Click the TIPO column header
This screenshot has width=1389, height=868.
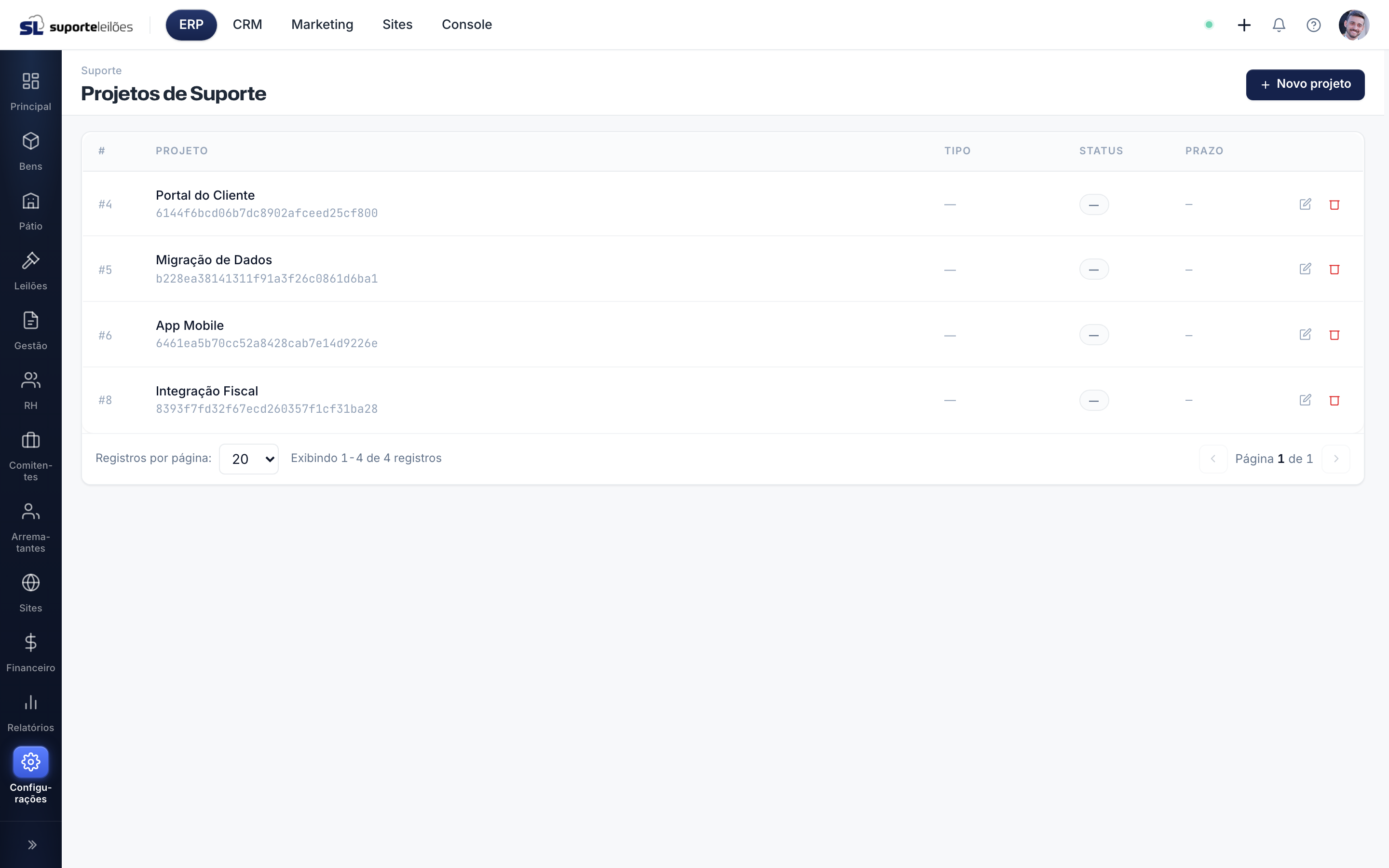pyautogui.click(x=957, y=151)
